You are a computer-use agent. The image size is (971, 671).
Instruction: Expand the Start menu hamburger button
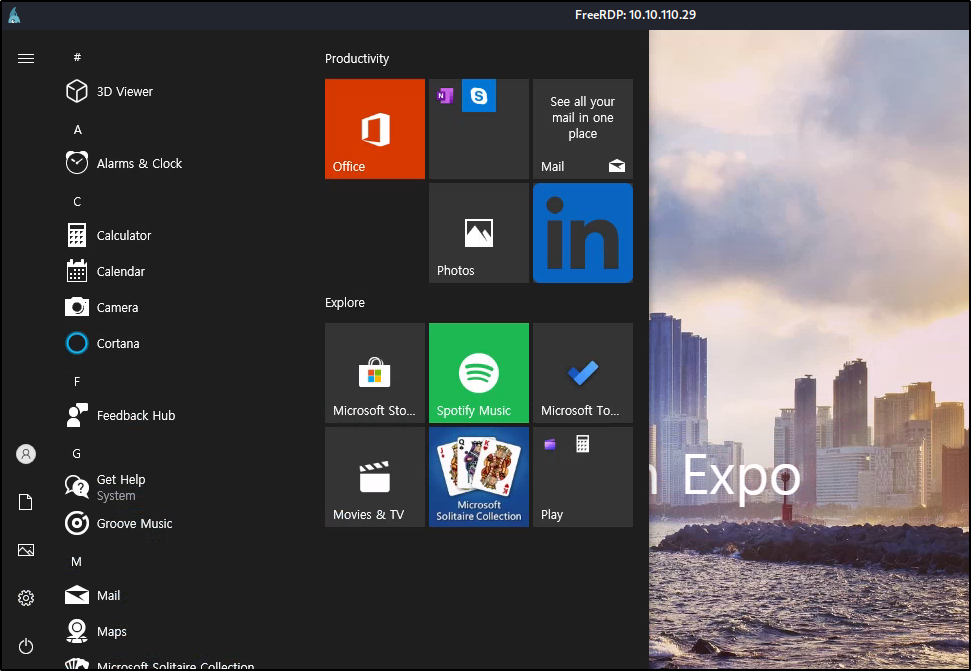26,59
